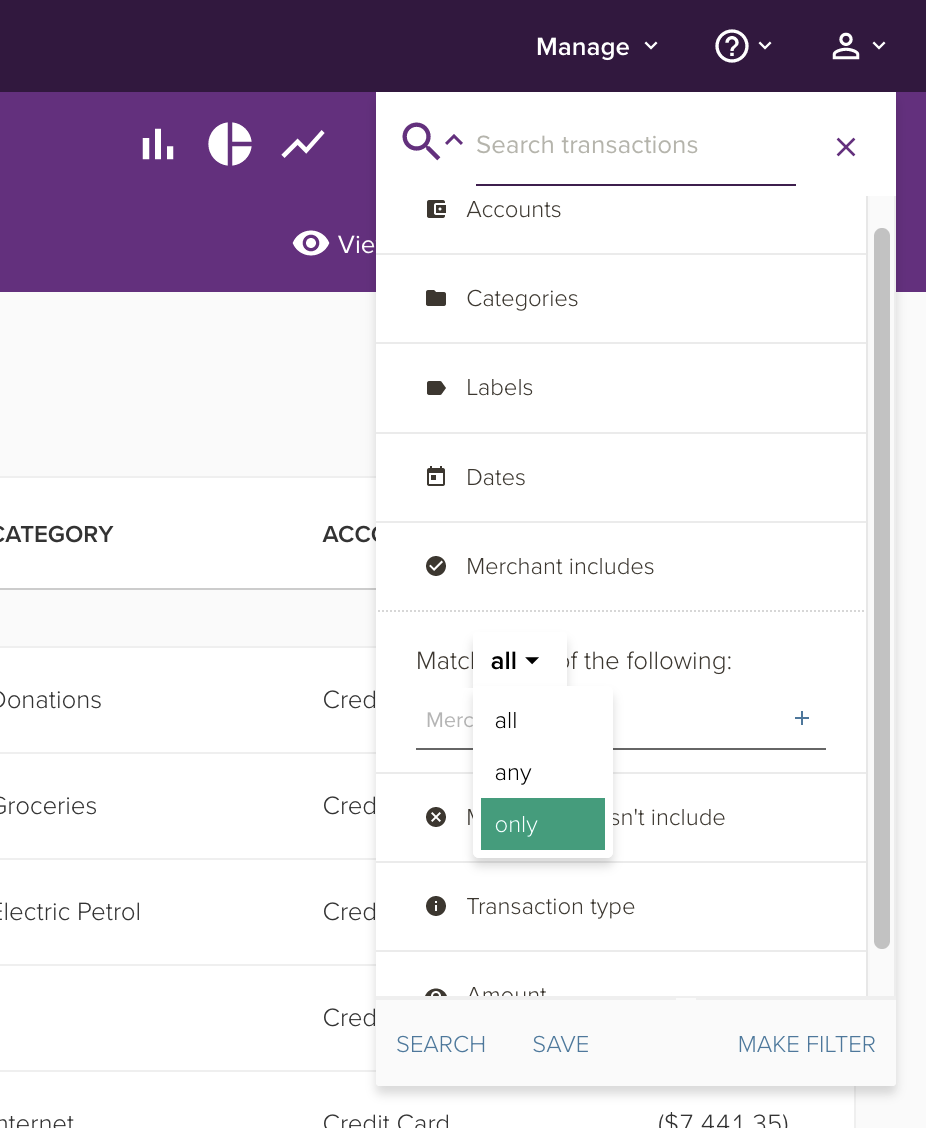Open the pie chart report icon

(230, 145)
